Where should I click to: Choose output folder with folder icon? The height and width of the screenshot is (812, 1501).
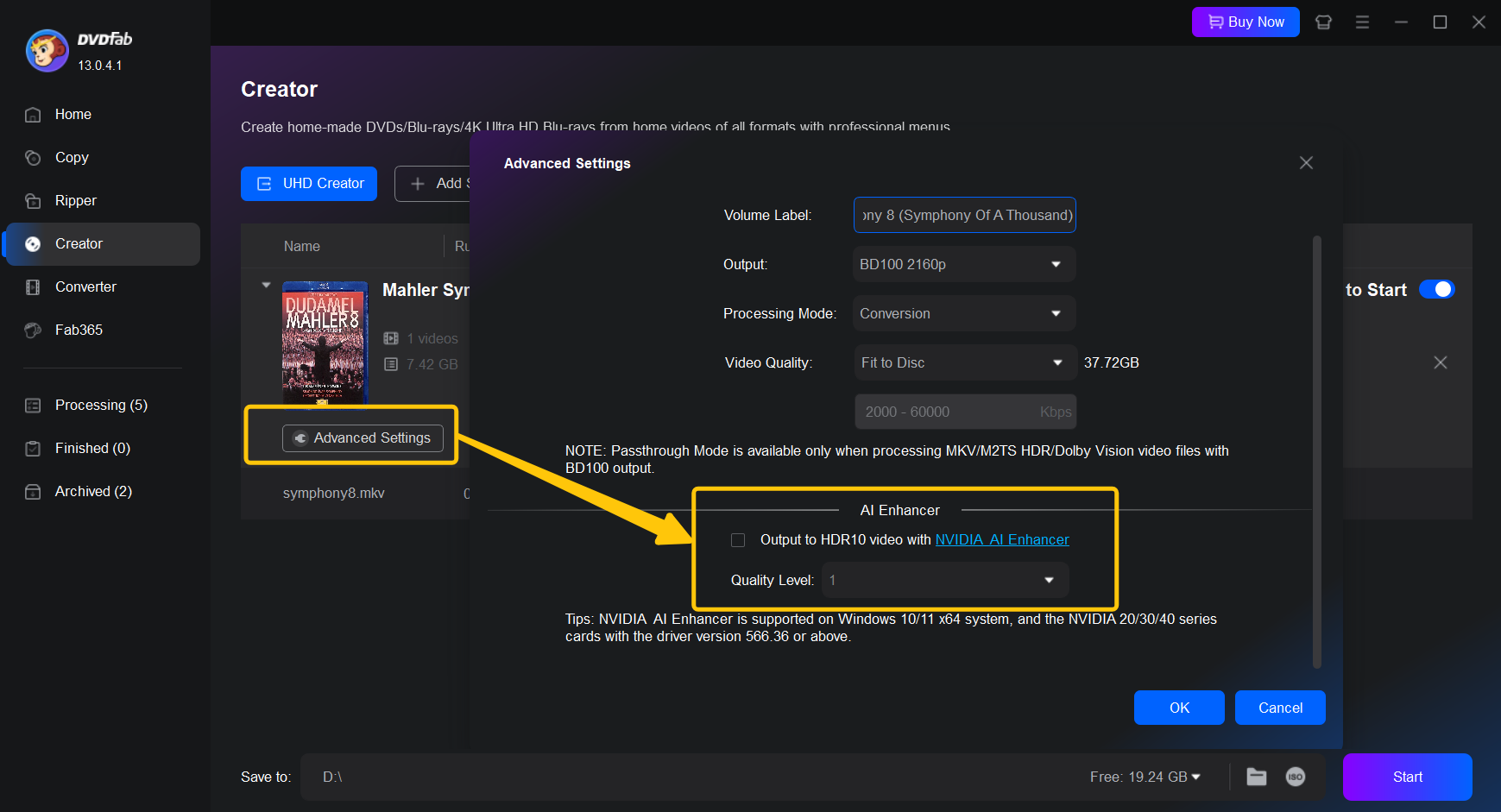1257,777
